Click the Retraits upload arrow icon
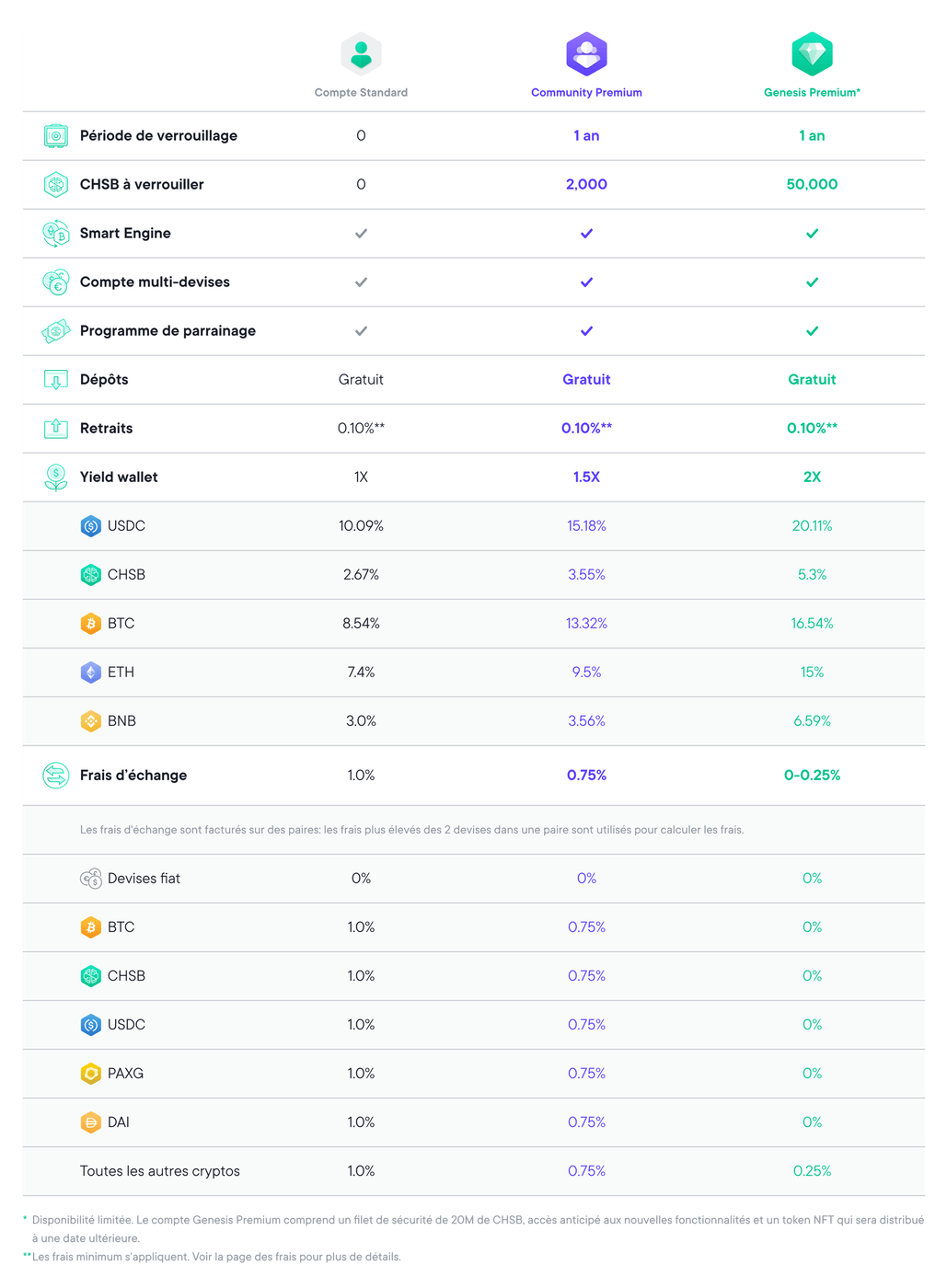 (56, 429)
